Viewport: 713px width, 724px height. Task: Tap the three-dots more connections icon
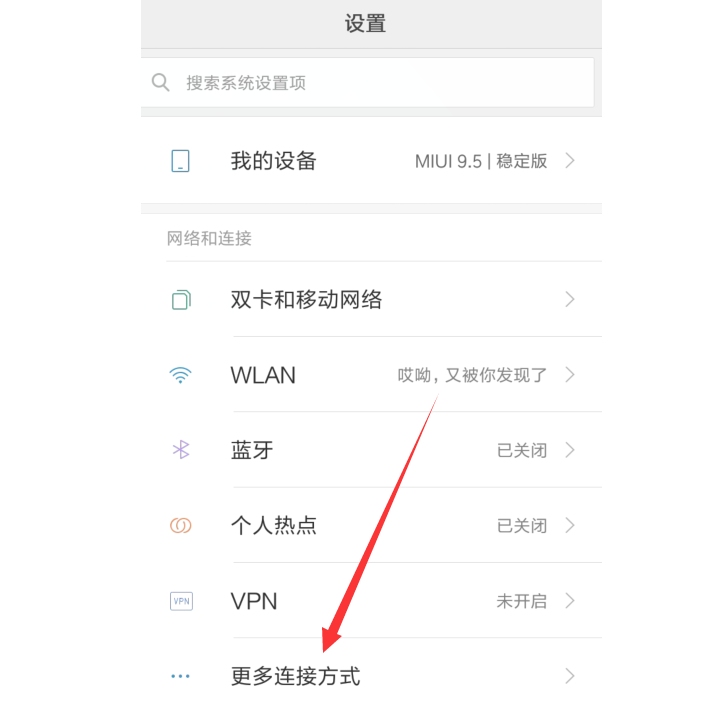(x=180, y=676)
